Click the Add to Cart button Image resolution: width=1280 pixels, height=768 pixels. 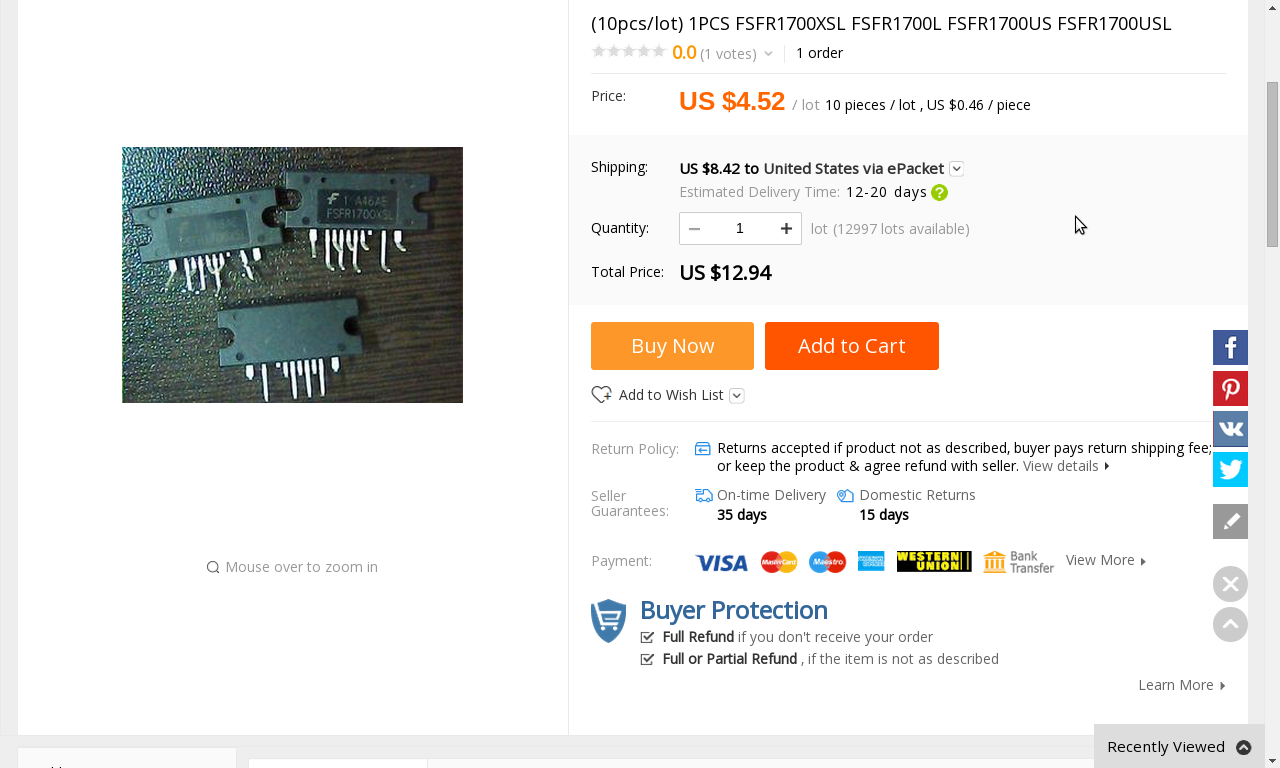(851, 346)
